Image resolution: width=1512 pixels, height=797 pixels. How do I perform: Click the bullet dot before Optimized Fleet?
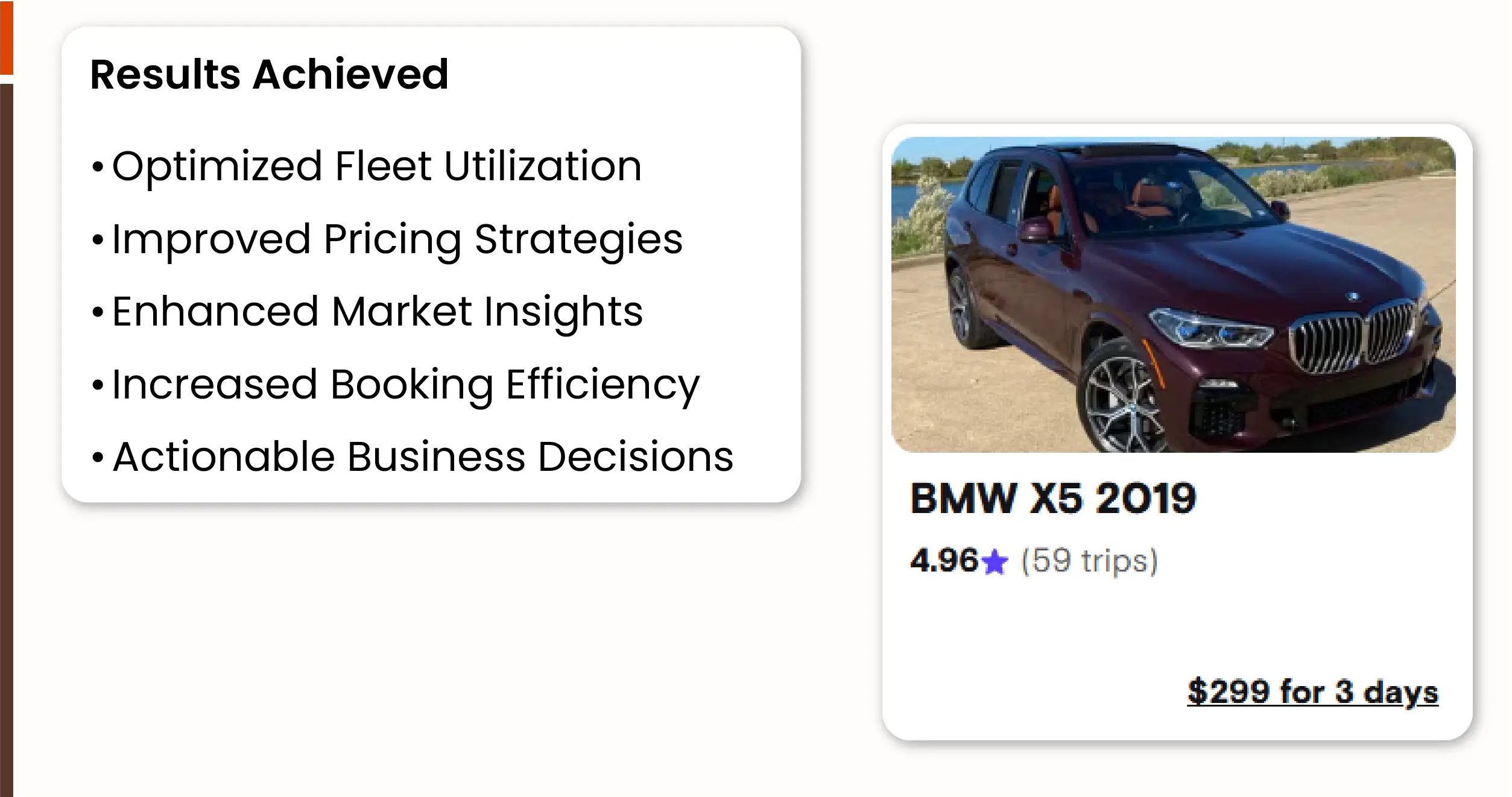click(x=97, y=167)
